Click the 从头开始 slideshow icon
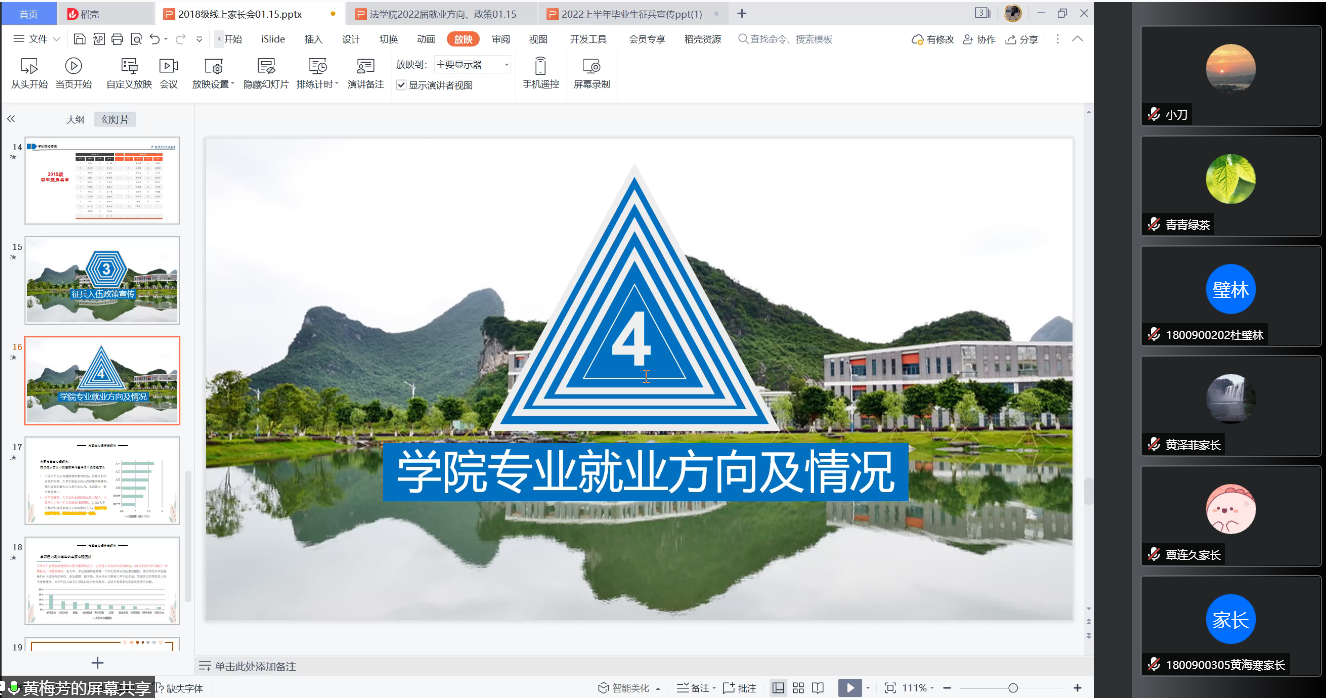 [29, 66]
